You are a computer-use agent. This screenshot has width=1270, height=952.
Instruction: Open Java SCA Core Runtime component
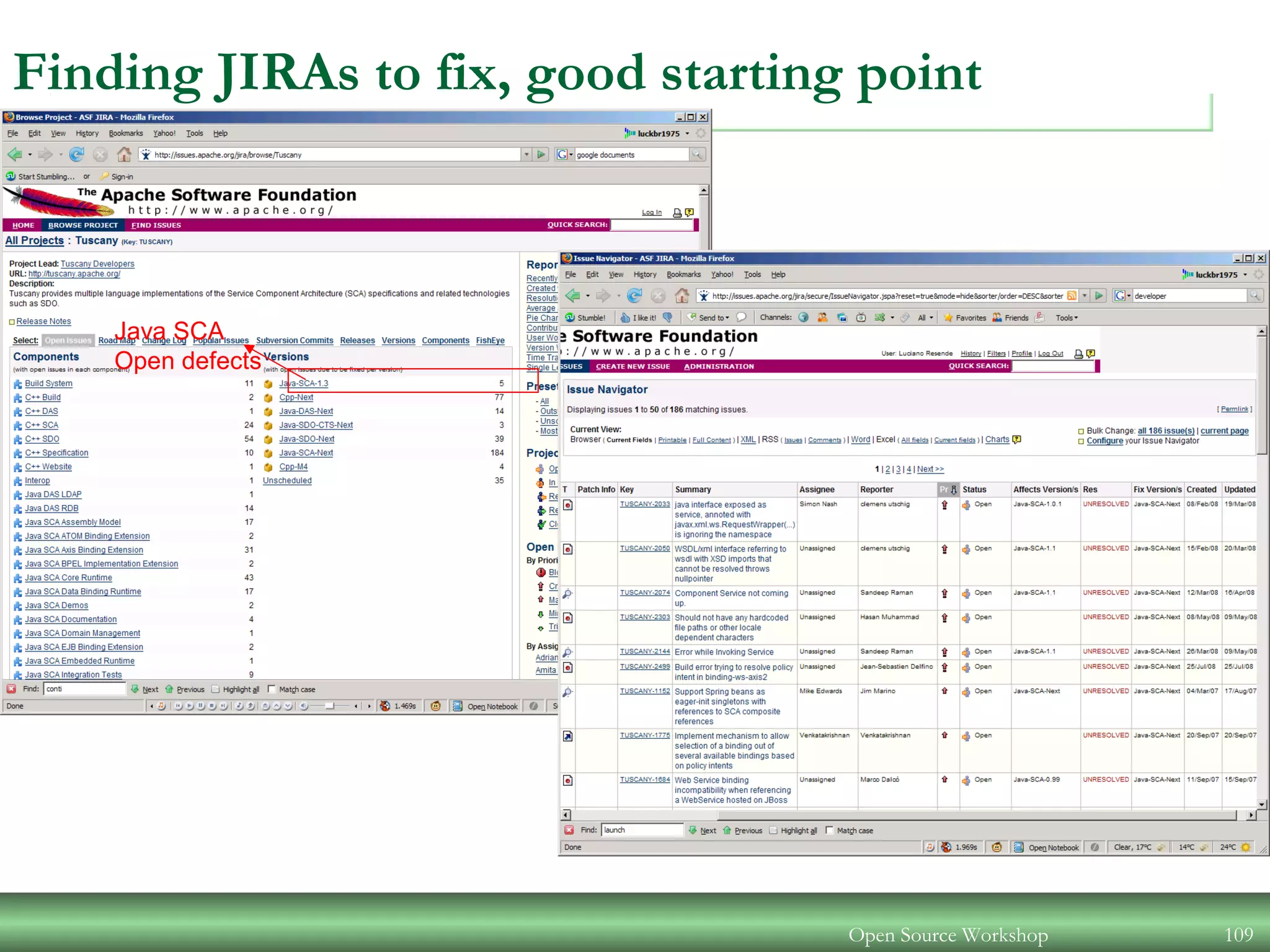(x=68, y=578)
